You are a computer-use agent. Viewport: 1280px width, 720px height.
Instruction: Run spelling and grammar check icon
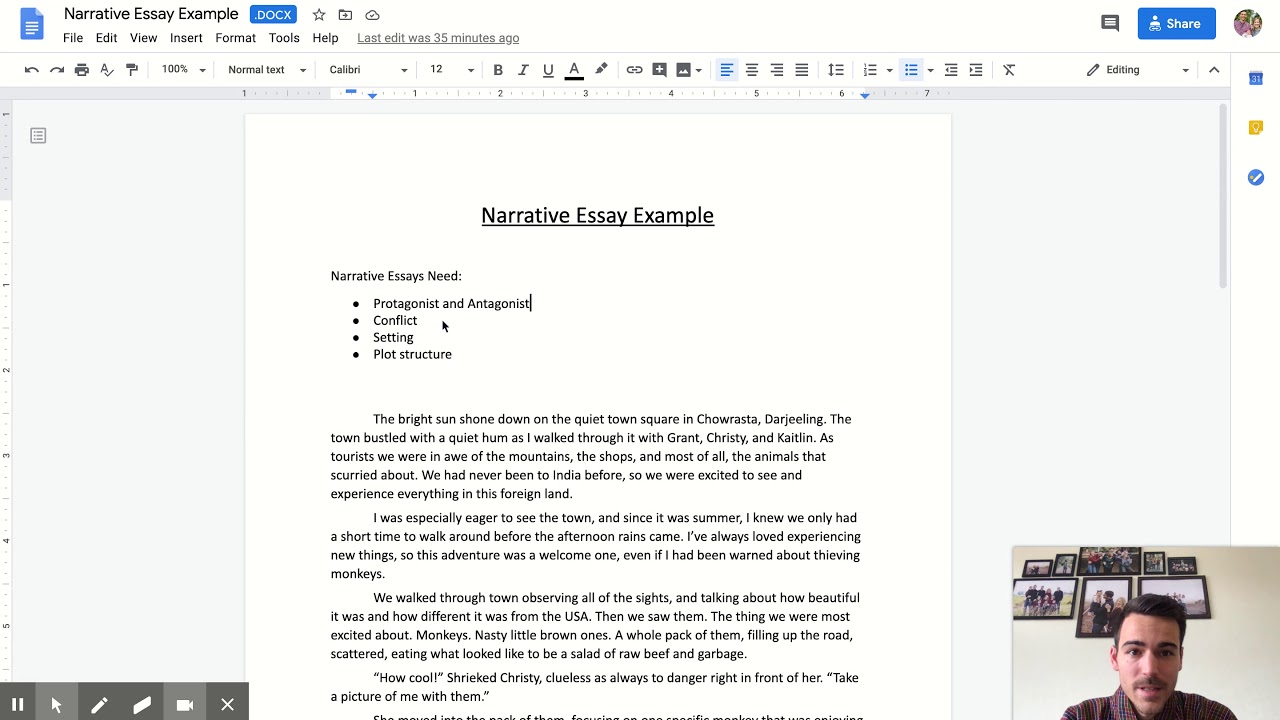click(107, 70)
